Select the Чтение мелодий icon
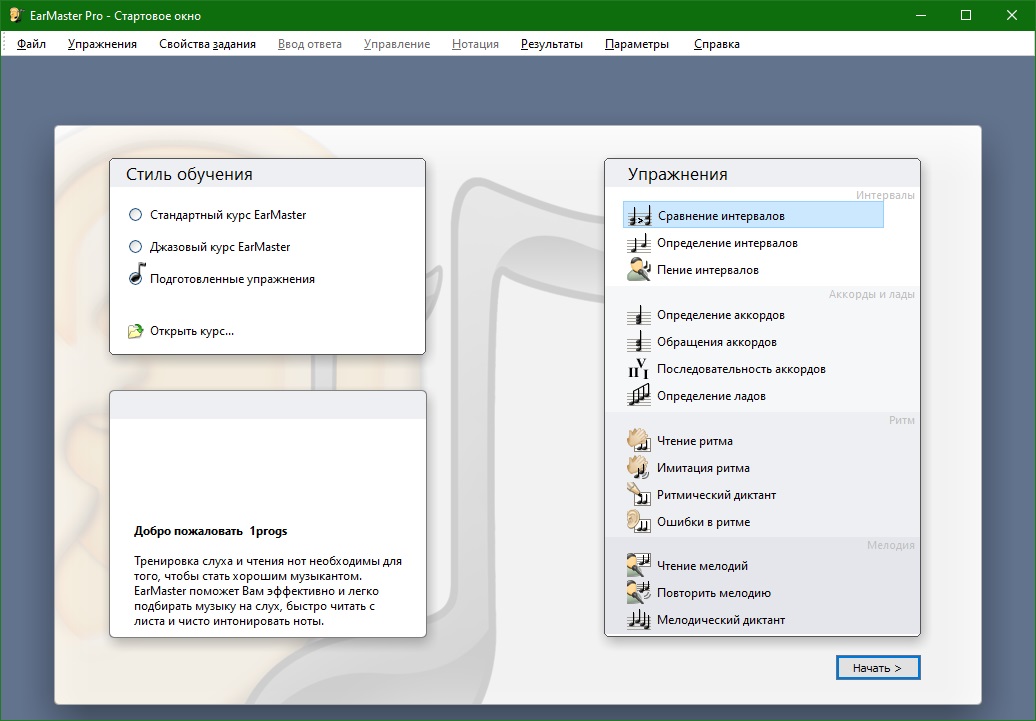1036x721 pixels. [639, 566]
